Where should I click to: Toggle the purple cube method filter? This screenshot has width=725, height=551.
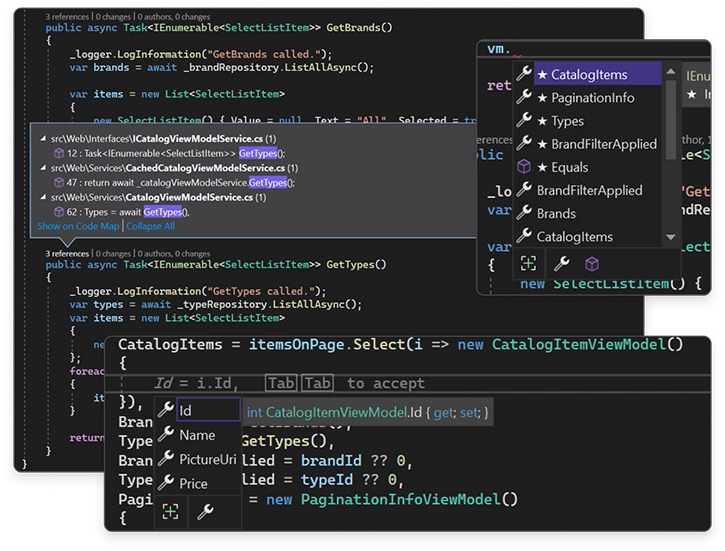pos(591,263)
